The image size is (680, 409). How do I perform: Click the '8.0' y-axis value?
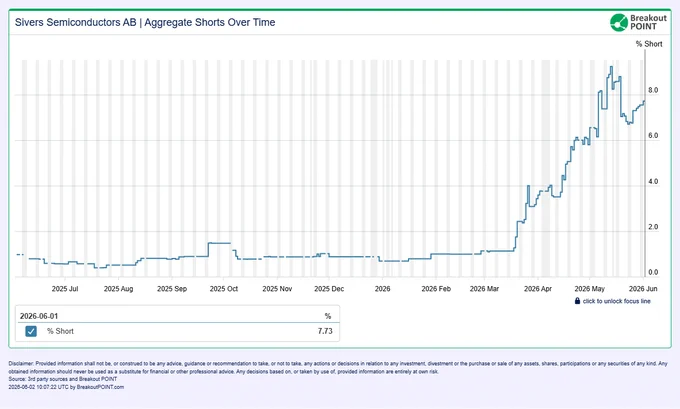tap(653, 90)
